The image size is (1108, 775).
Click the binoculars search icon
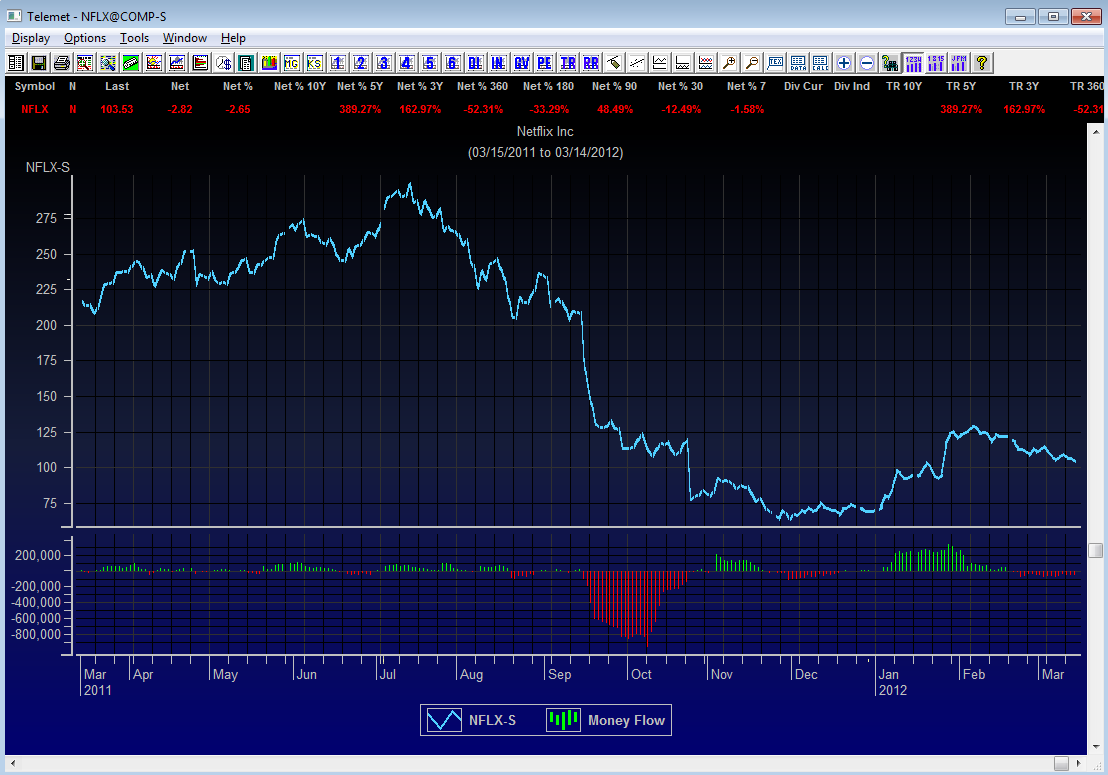(890, 62)
